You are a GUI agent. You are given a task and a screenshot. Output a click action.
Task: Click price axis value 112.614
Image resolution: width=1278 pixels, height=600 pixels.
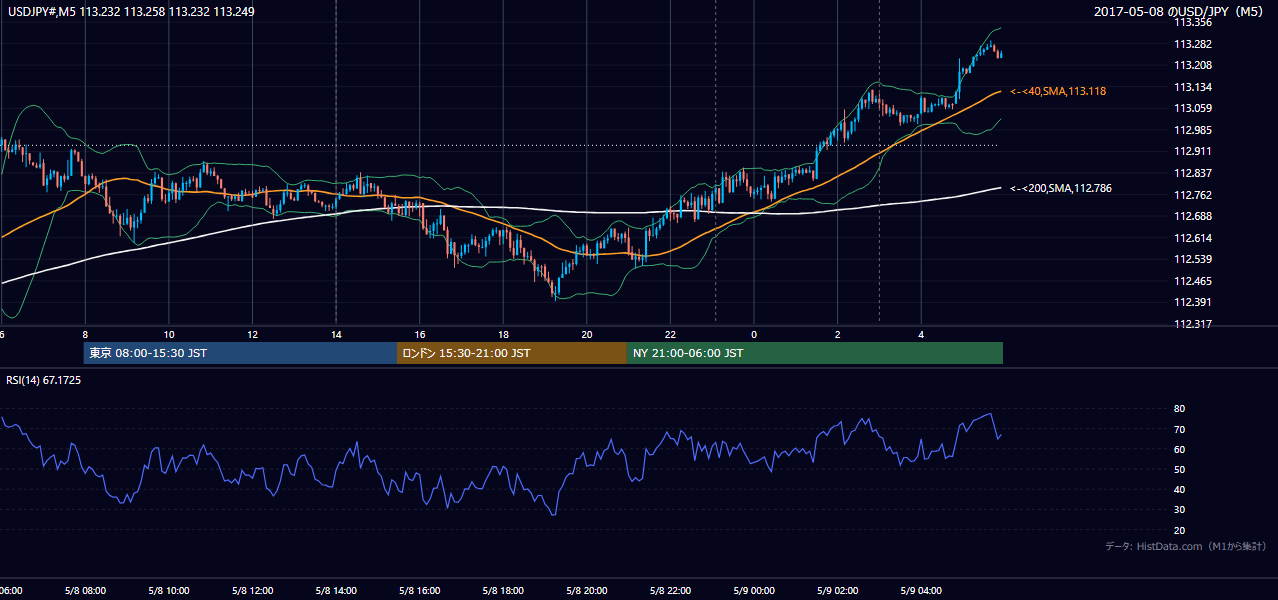click(x=1194, y=238)
